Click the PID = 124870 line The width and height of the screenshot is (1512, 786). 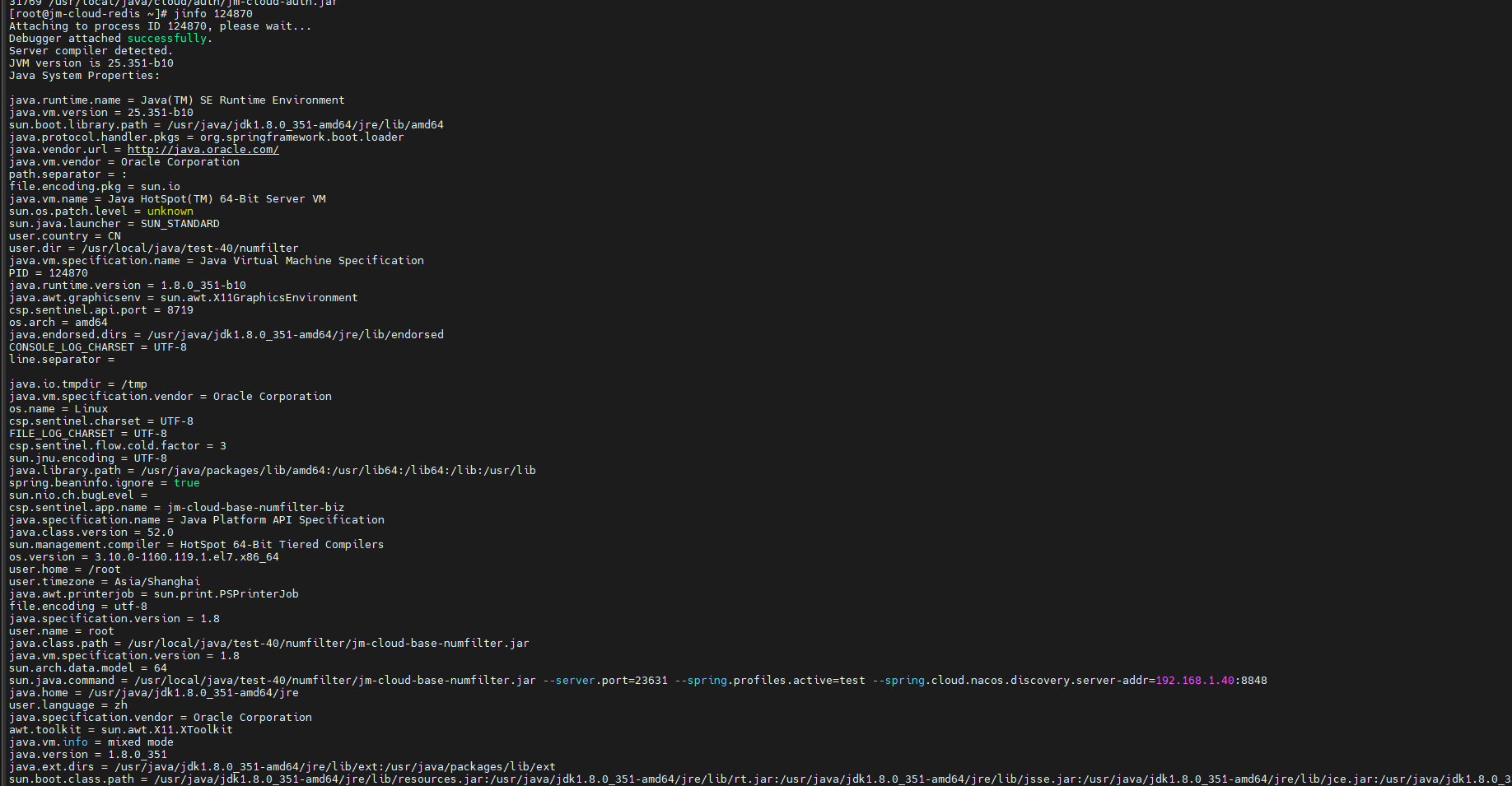(49, 273)
